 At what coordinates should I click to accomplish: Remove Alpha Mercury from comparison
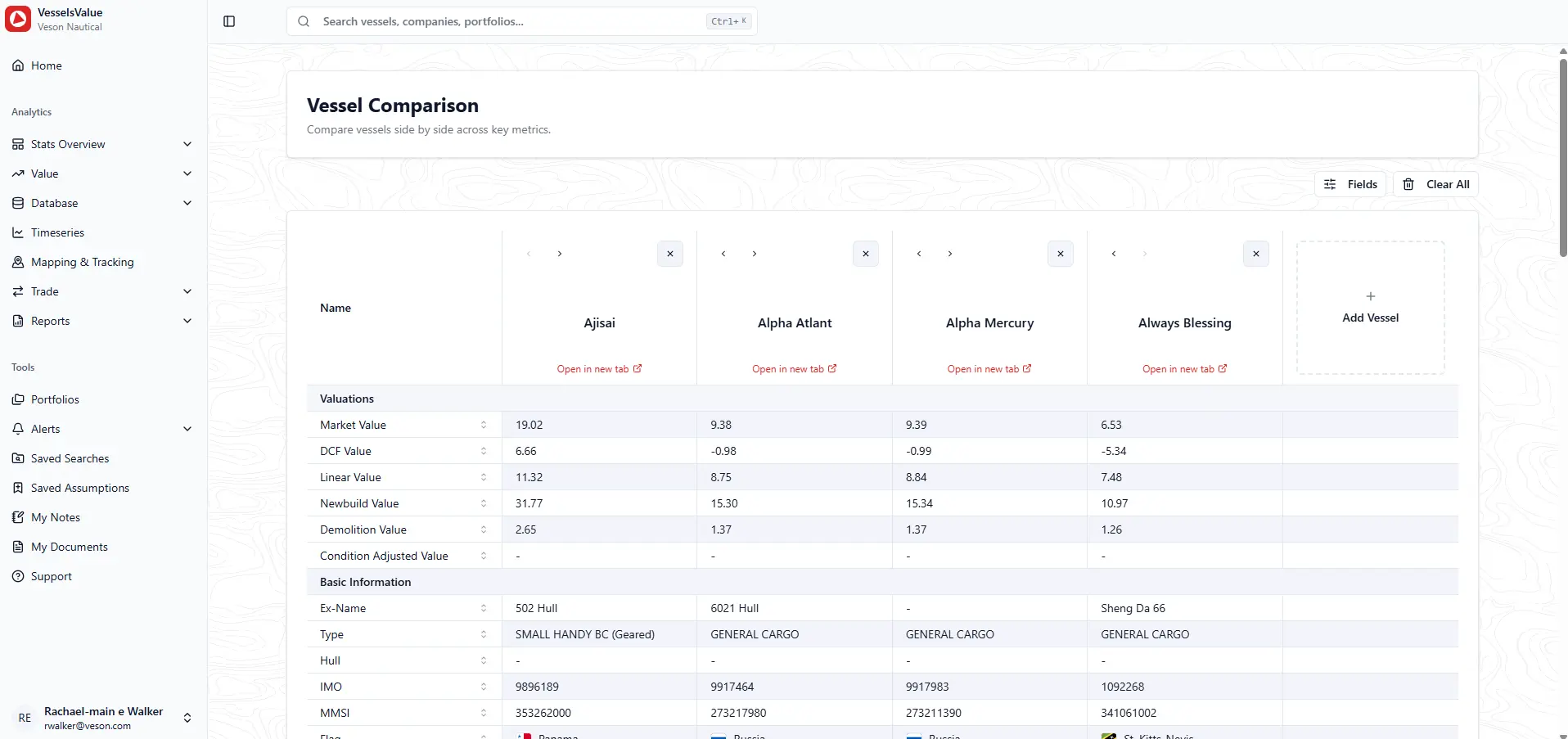[x=1061, y=254]
